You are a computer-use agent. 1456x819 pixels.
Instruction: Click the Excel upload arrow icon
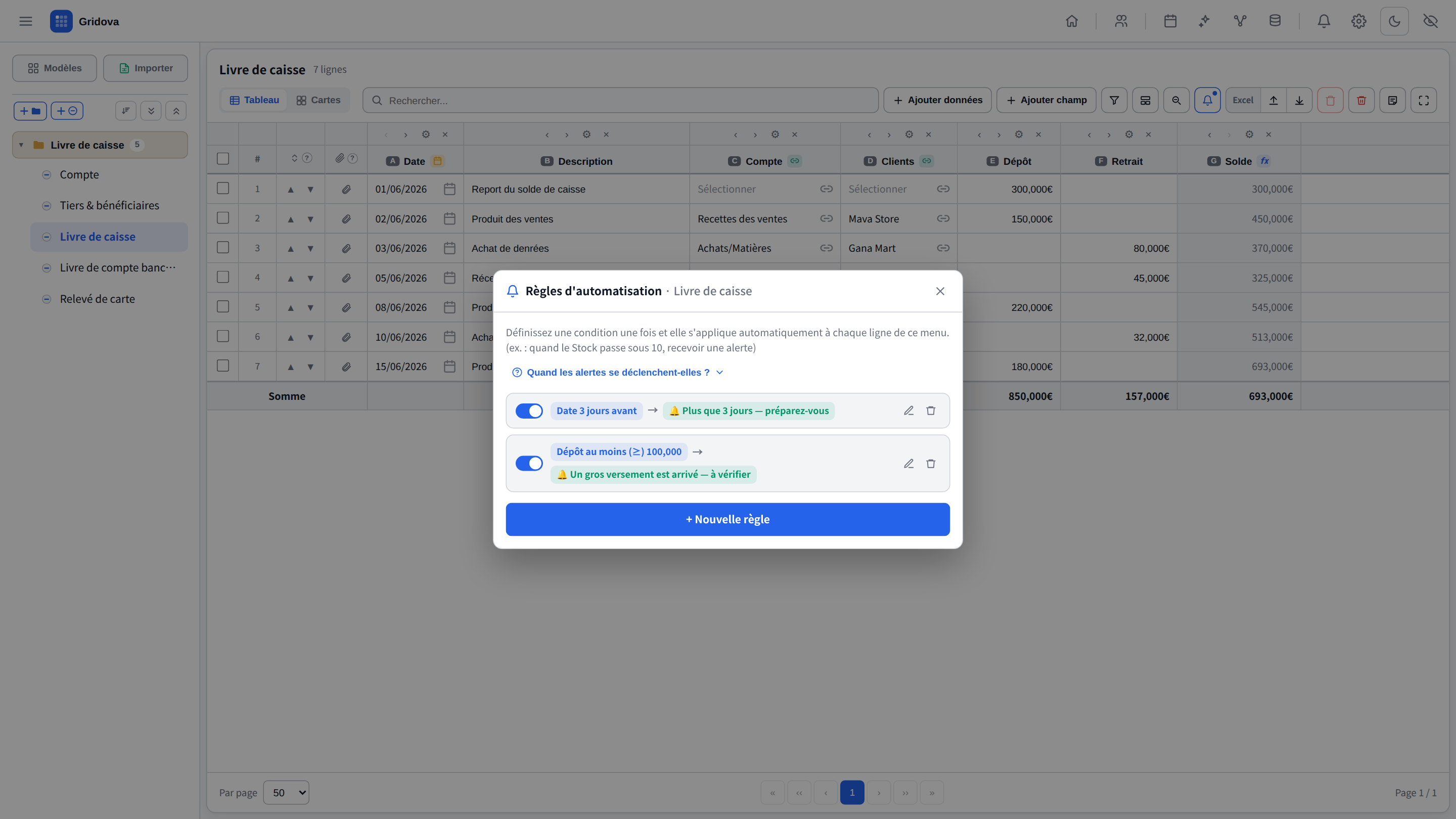(1273, 100)
